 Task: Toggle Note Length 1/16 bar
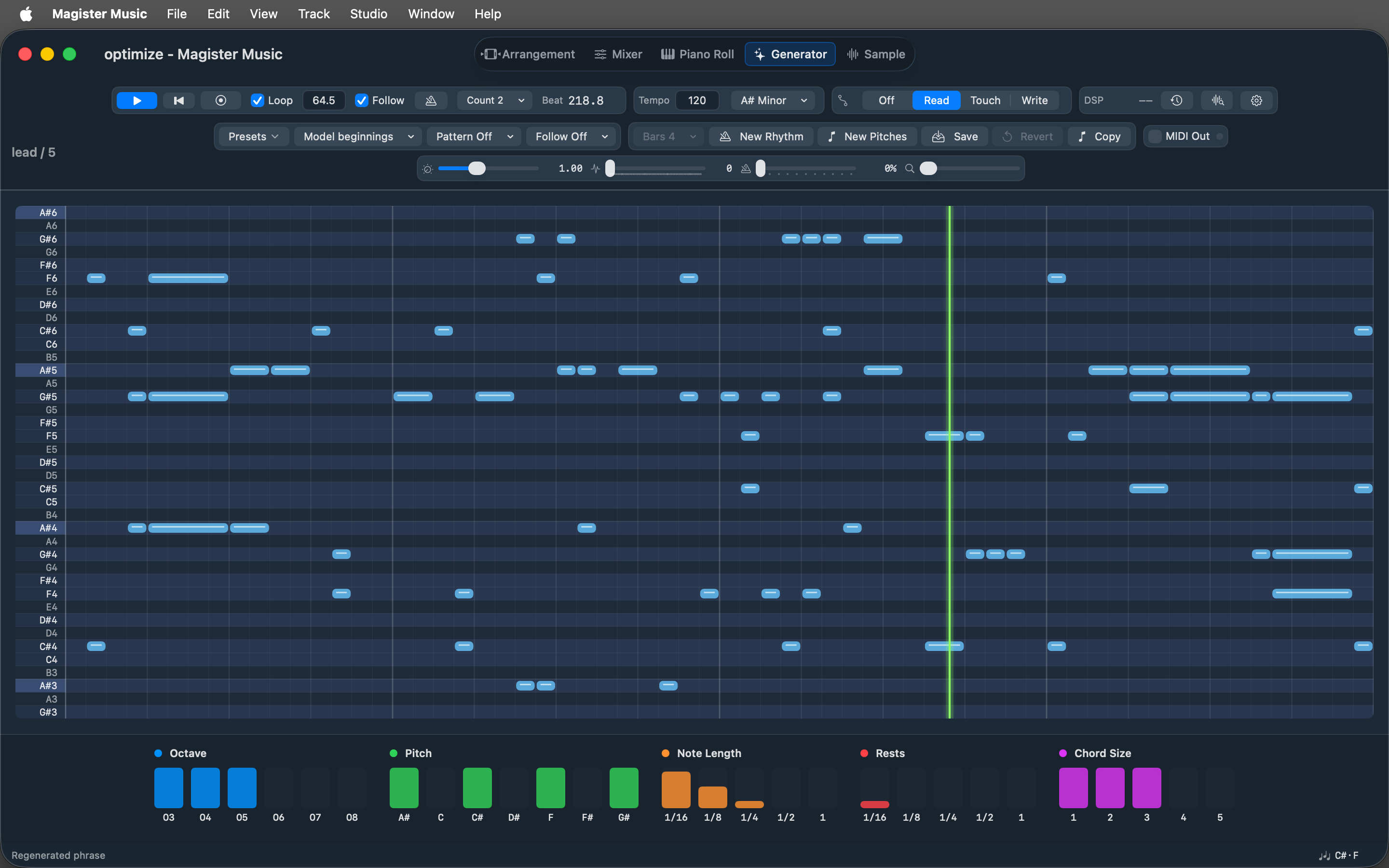click(x=676, y=787)
